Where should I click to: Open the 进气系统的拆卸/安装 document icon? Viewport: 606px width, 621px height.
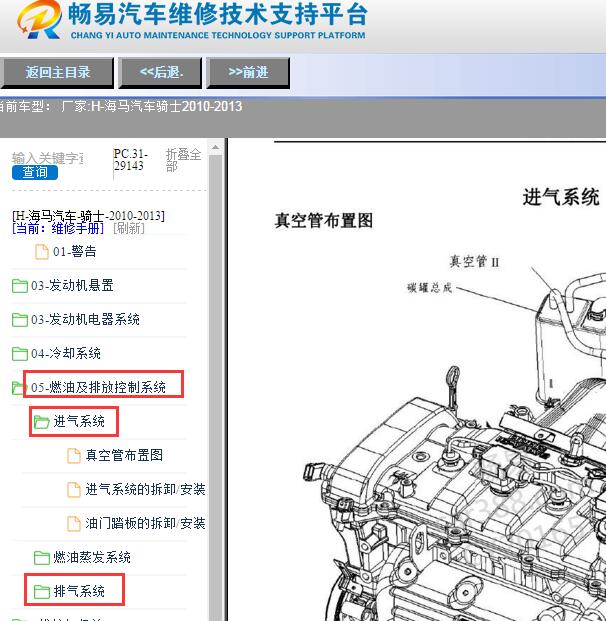tap(74, 490)
